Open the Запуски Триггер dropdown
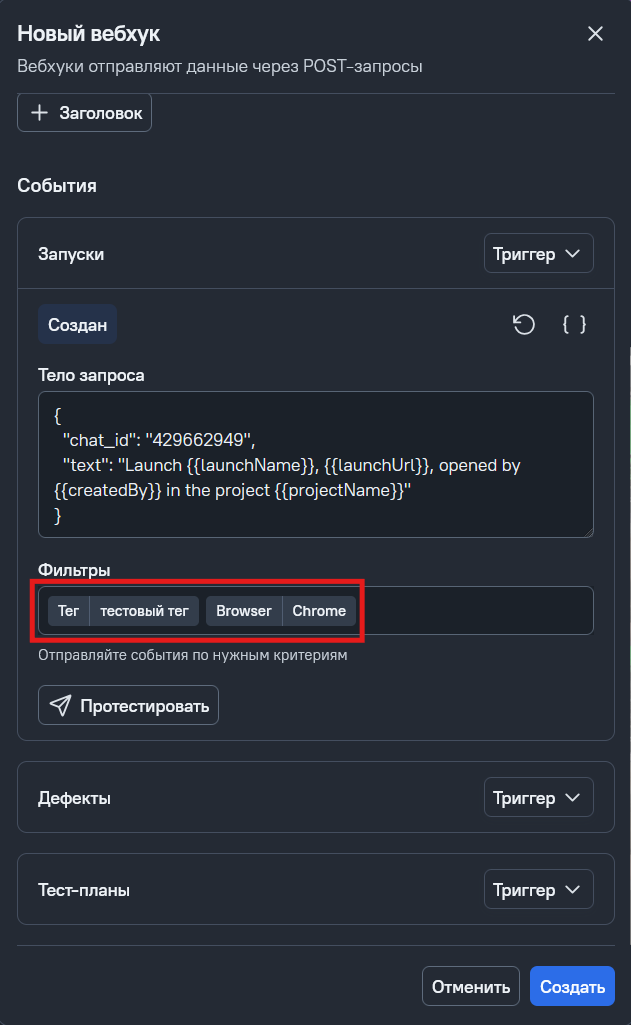The width and height of the screenshot is (631, 1025). 538,254
